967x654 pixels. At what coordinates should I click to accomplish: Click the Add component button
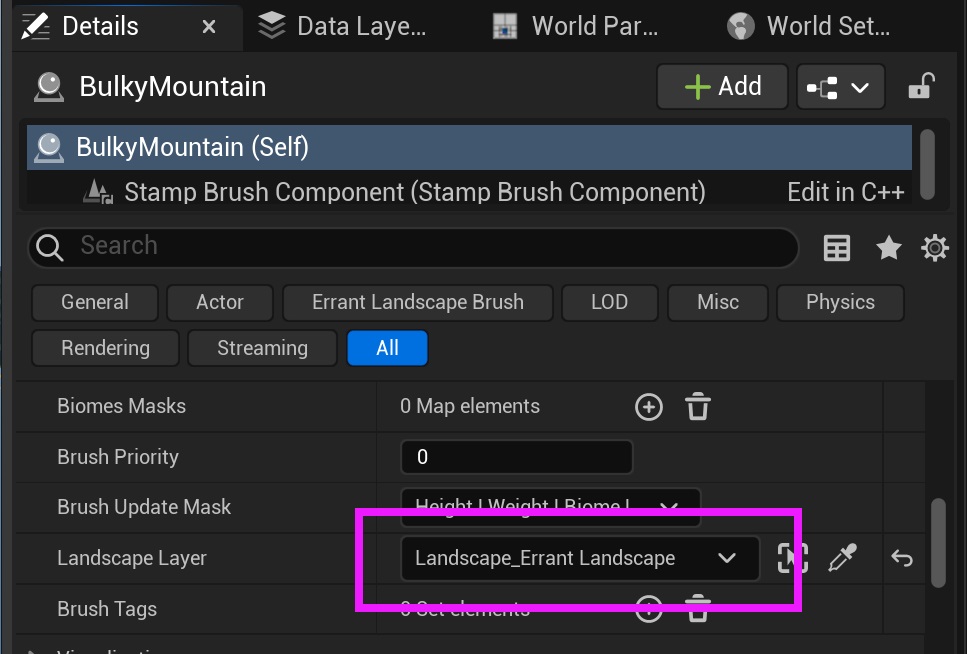722,87
